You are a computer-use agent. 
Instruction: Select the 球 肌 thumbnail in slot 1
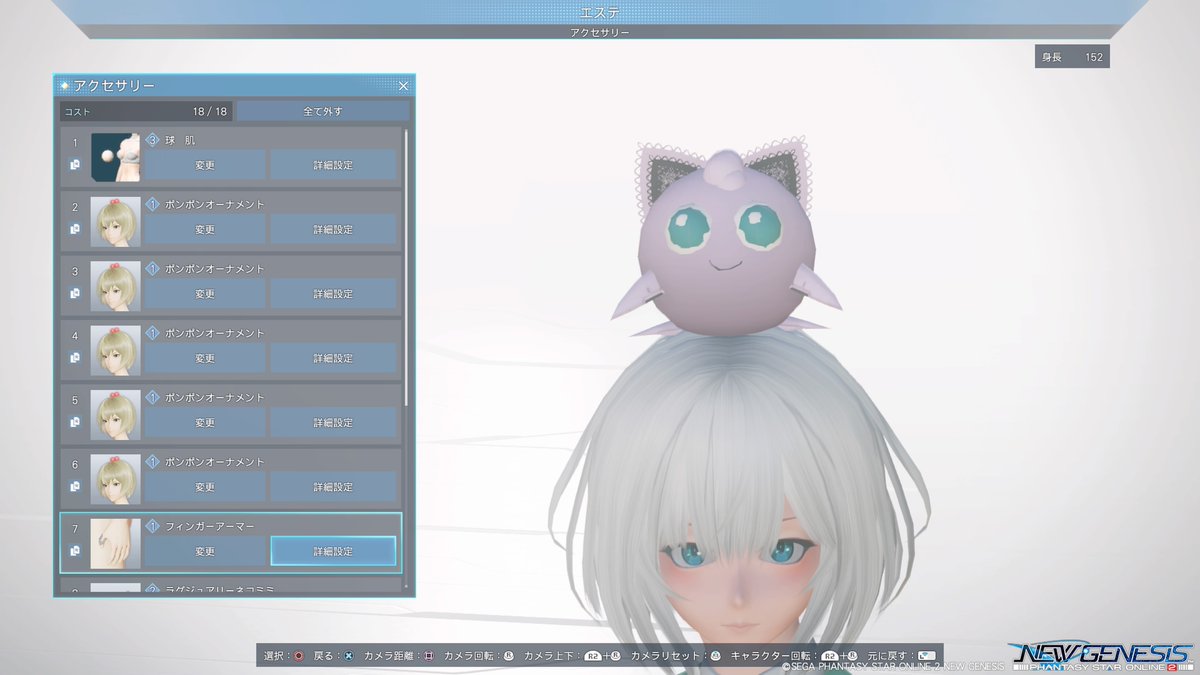click(x=115, y=158)
